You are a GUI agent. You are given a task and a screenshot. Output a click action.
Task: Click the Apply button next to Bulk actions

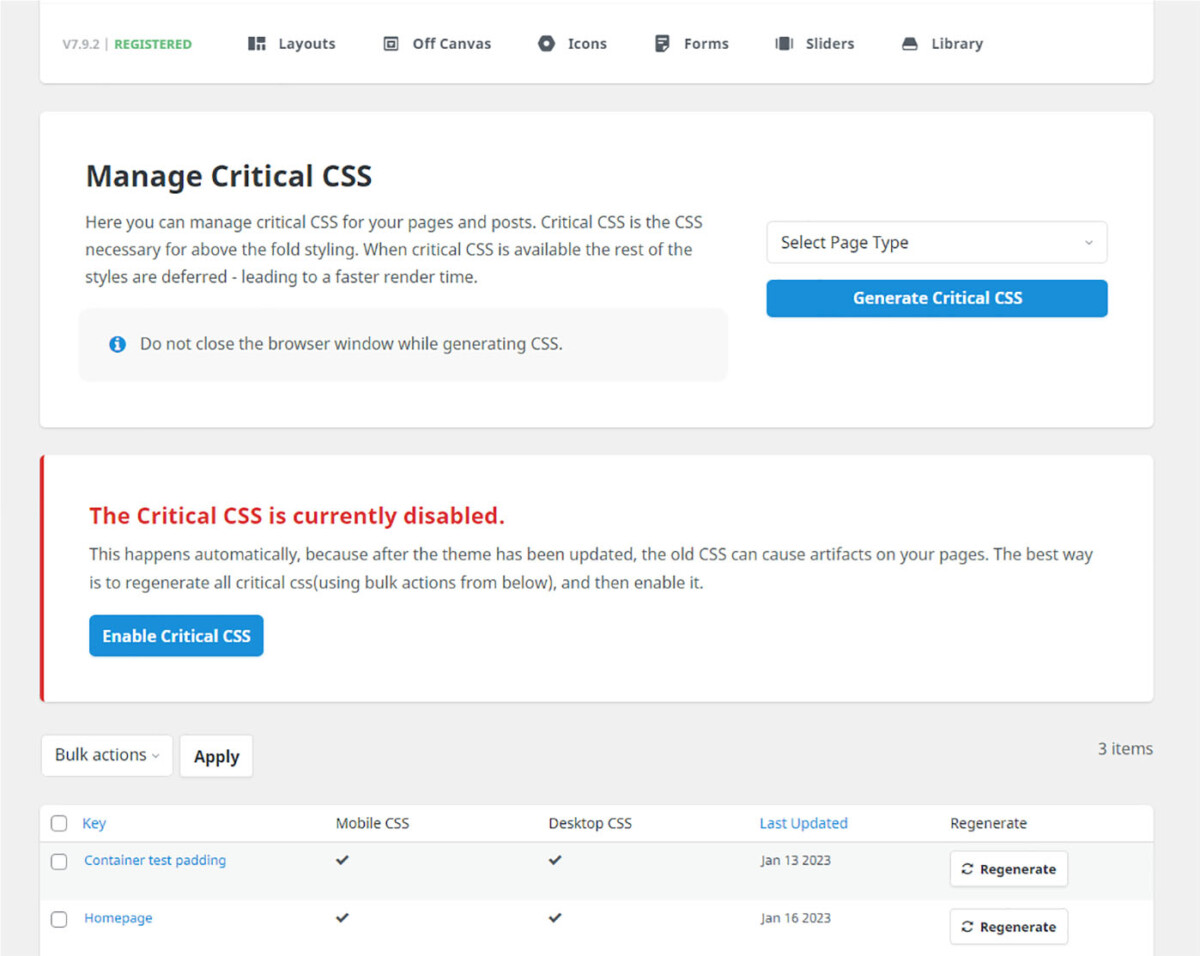[x=216, y=756]
